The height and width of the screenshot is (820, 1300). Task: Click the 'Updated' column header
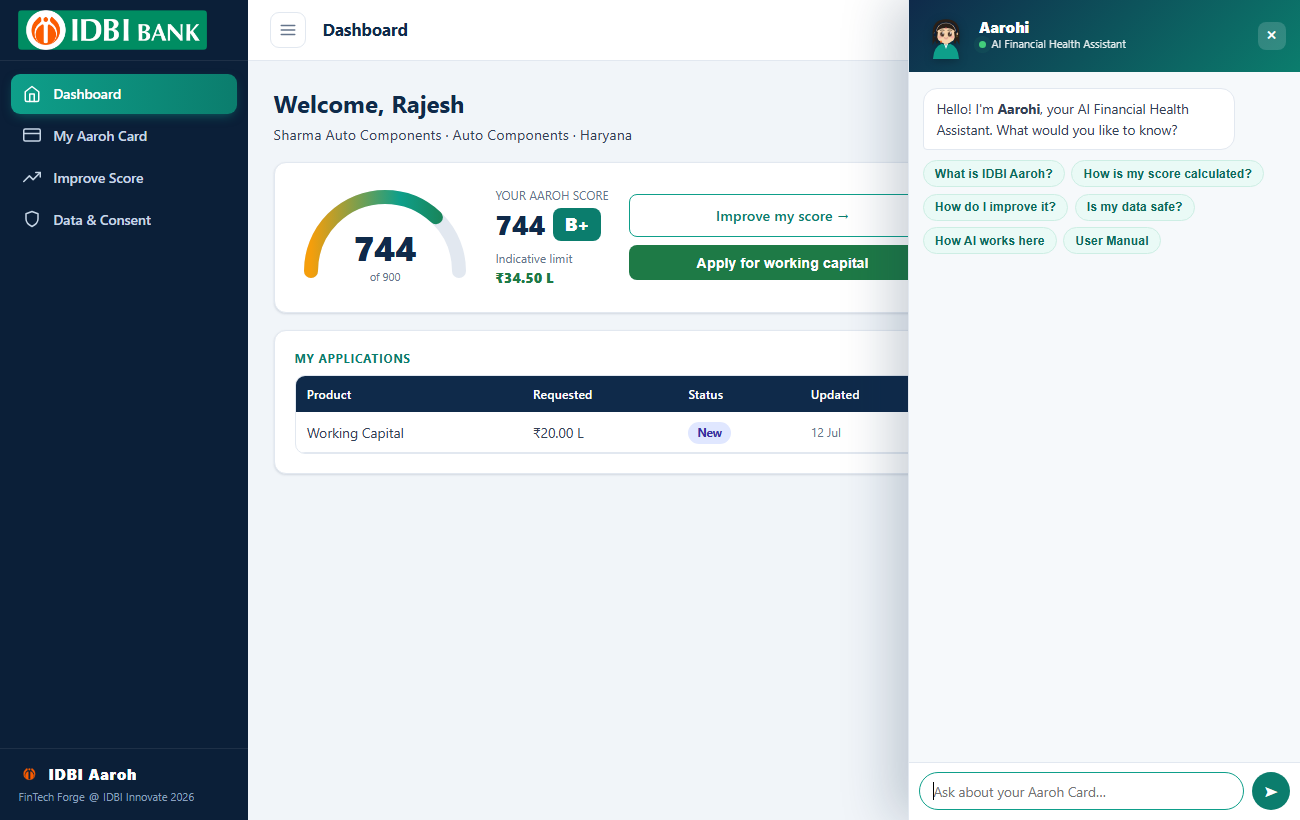(835, 395)
